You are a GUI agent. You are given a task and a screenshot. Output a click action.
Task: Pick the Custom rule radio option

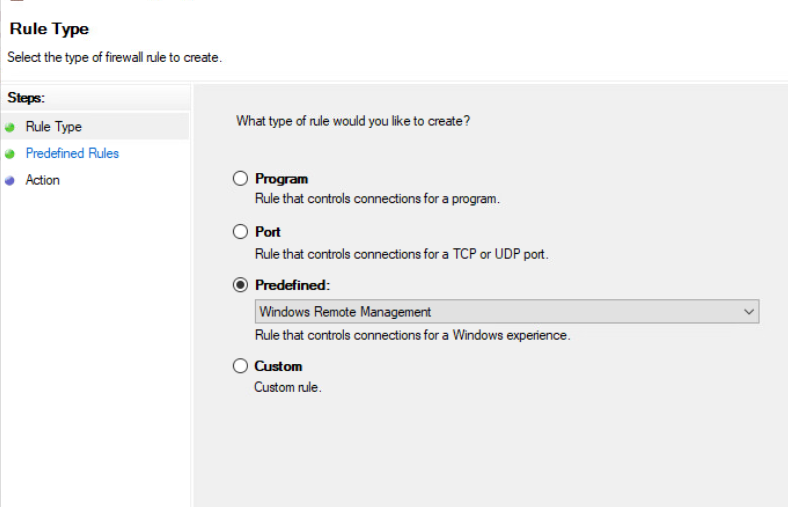(240, 366)
